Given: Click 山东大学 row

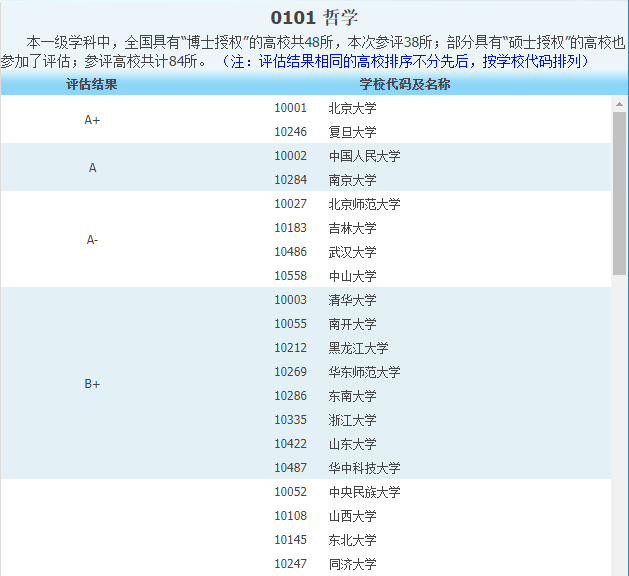Looking at the screenshot, I should coord(398,444).
